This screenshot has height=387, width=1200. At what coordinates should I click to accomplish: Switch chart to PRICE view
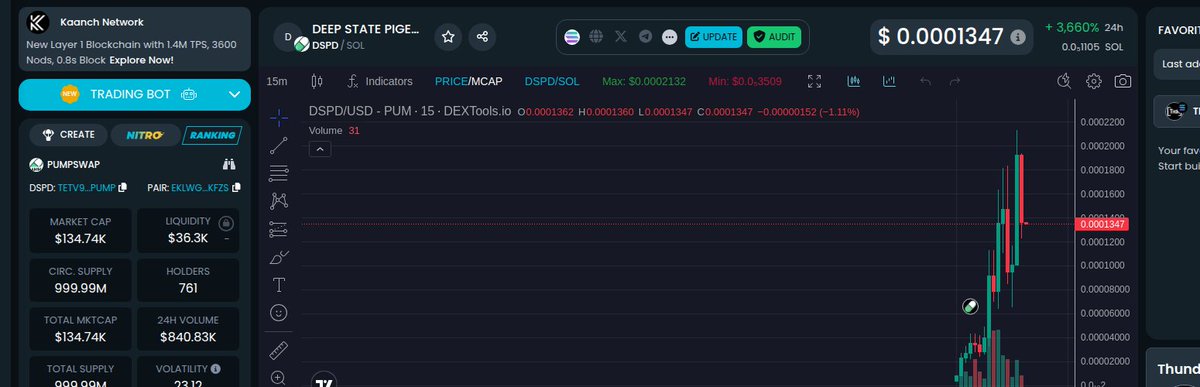[x=450, y=81]
